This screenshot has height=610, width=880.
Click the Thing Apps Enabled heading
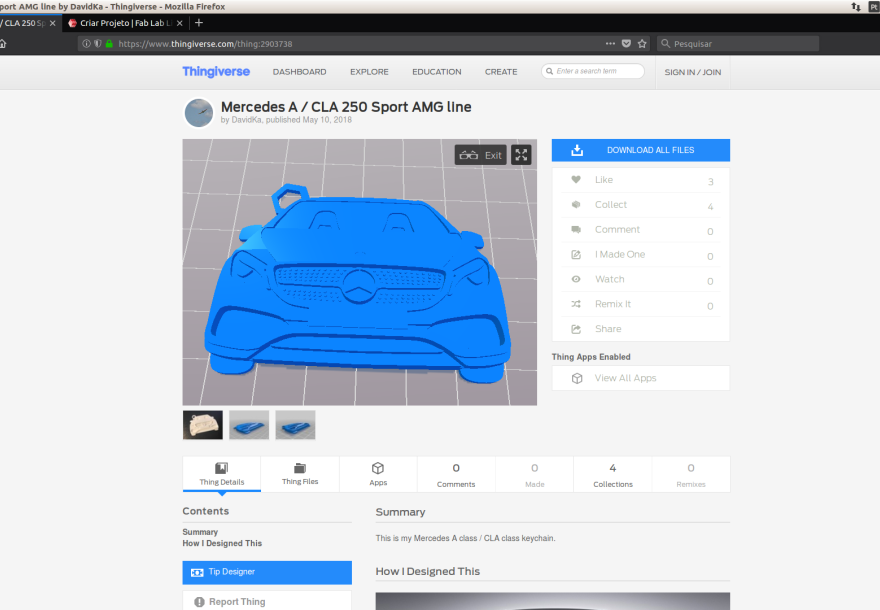pyautogui.click(x=591, y=357)
